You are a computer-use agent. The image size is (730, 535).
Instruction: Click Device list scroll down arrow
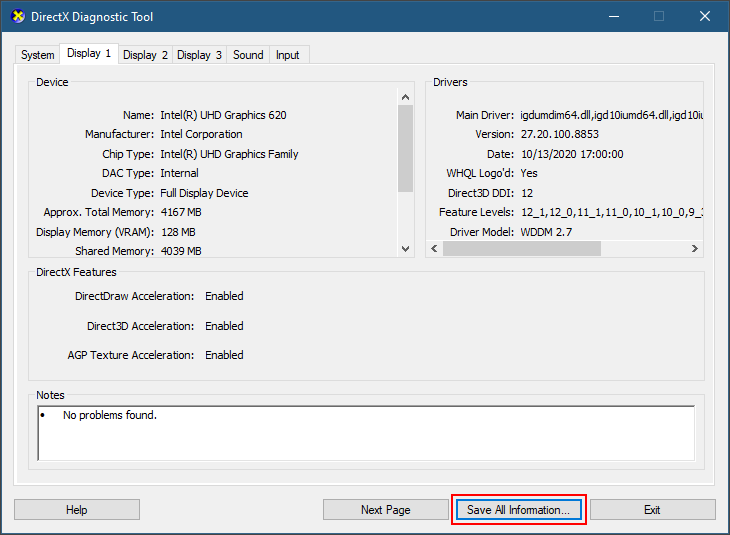point(406,249)
